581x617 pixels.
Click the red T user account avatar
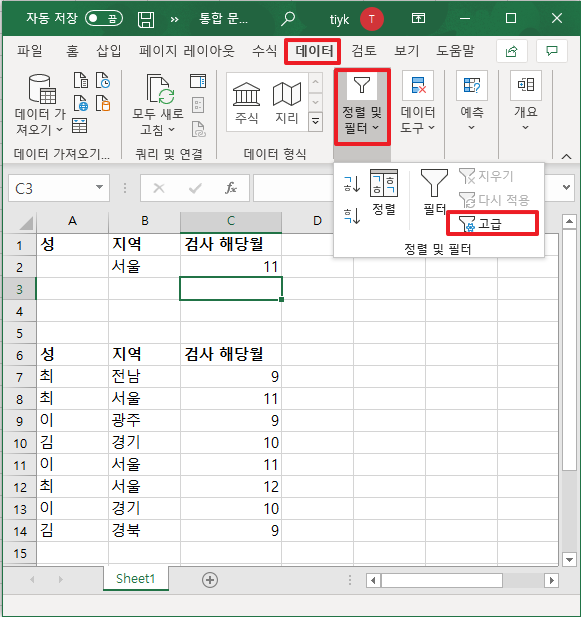click(x=372, y=18)
